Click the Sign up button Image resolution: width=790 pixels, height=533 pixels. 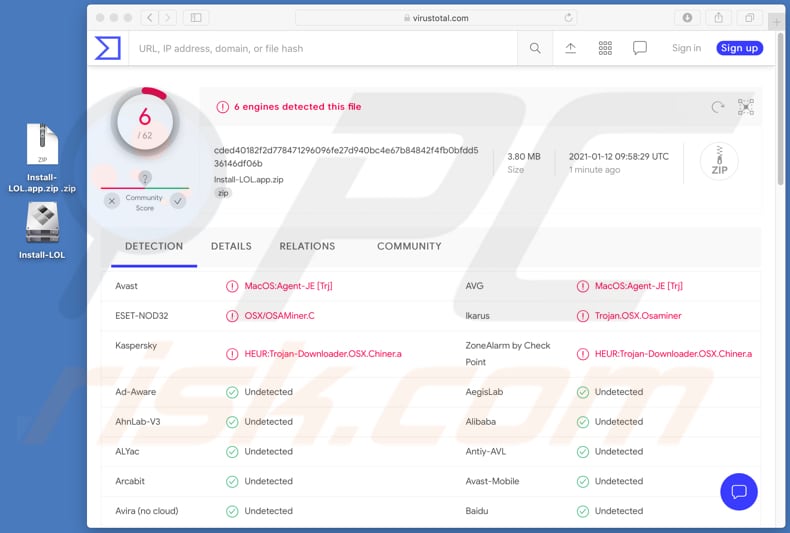(x=739, y=48)
